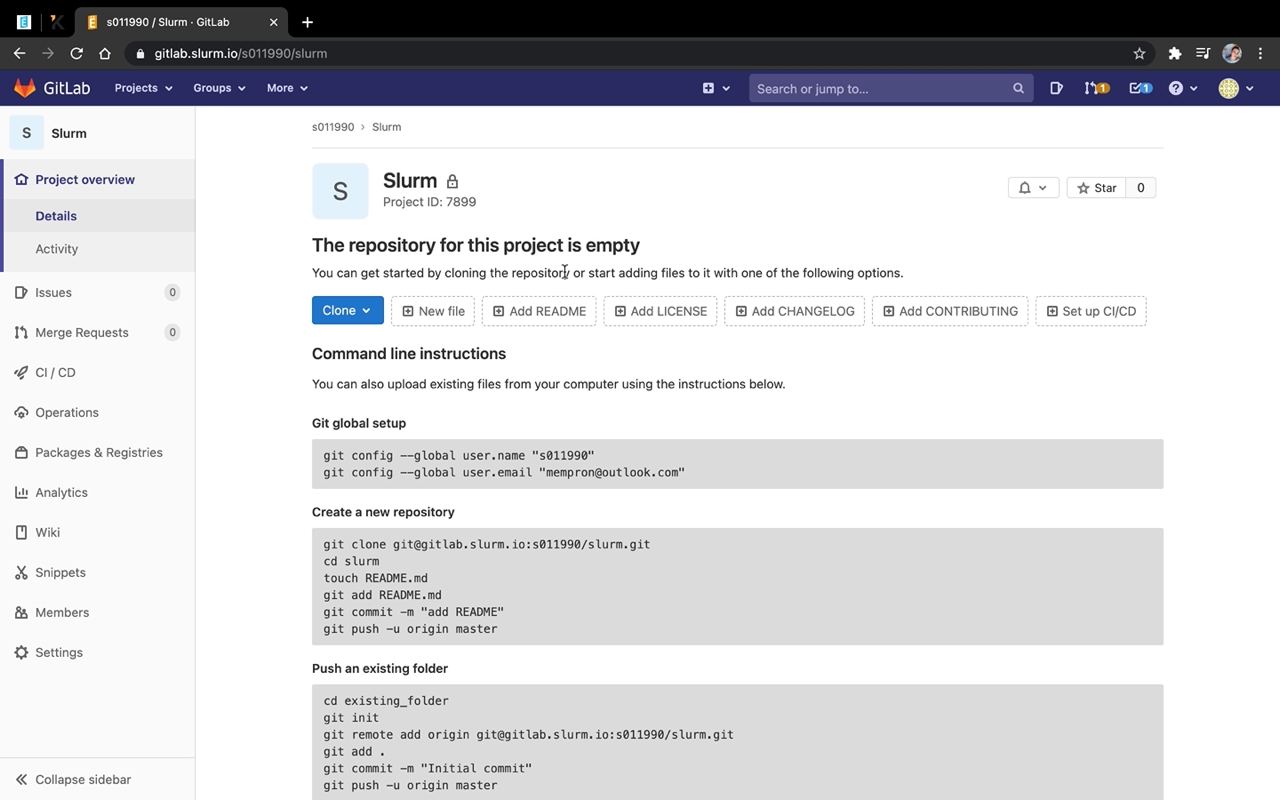
Task: Open notification bell dropdown
Action: 1033,187
